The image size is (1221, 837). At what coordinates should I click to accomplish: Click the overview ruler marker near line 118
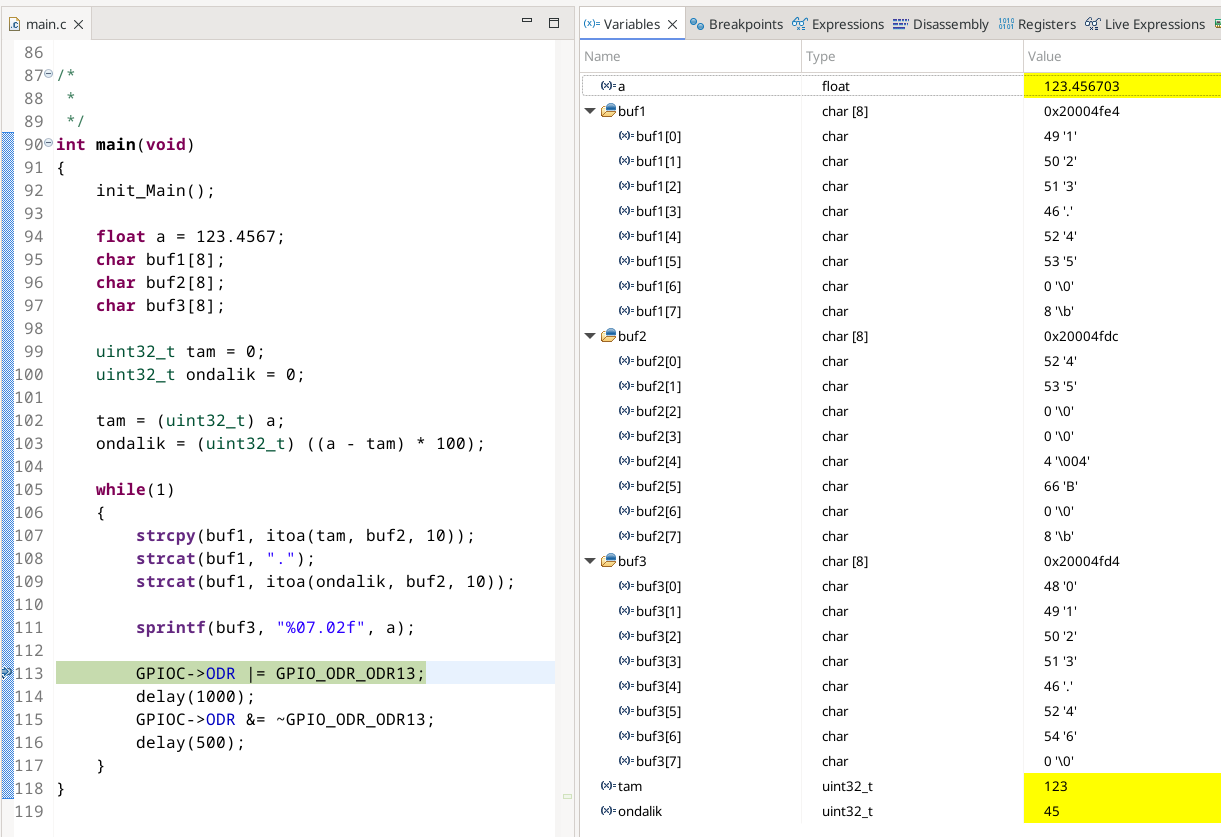coord(567,796)
